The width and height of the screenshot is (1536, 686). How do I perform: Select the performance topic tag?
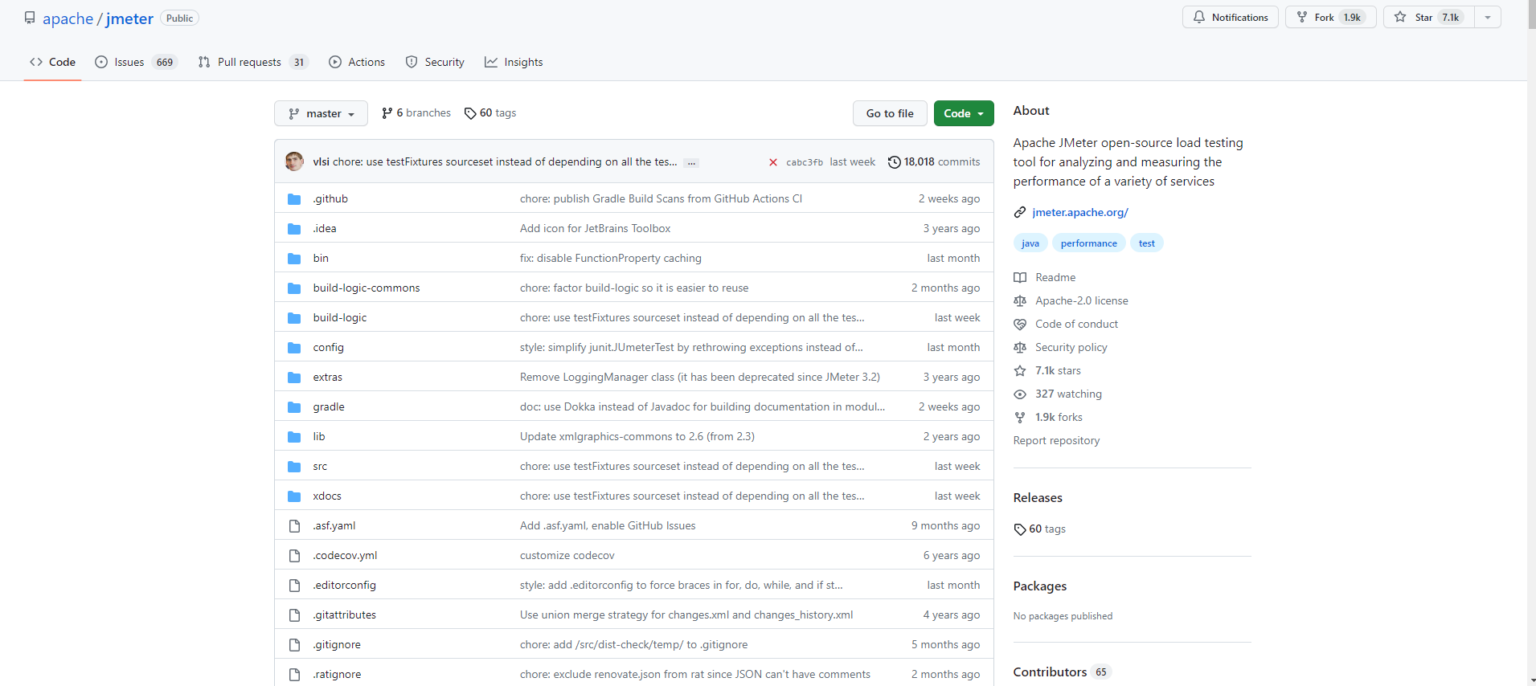(1088, 242)
